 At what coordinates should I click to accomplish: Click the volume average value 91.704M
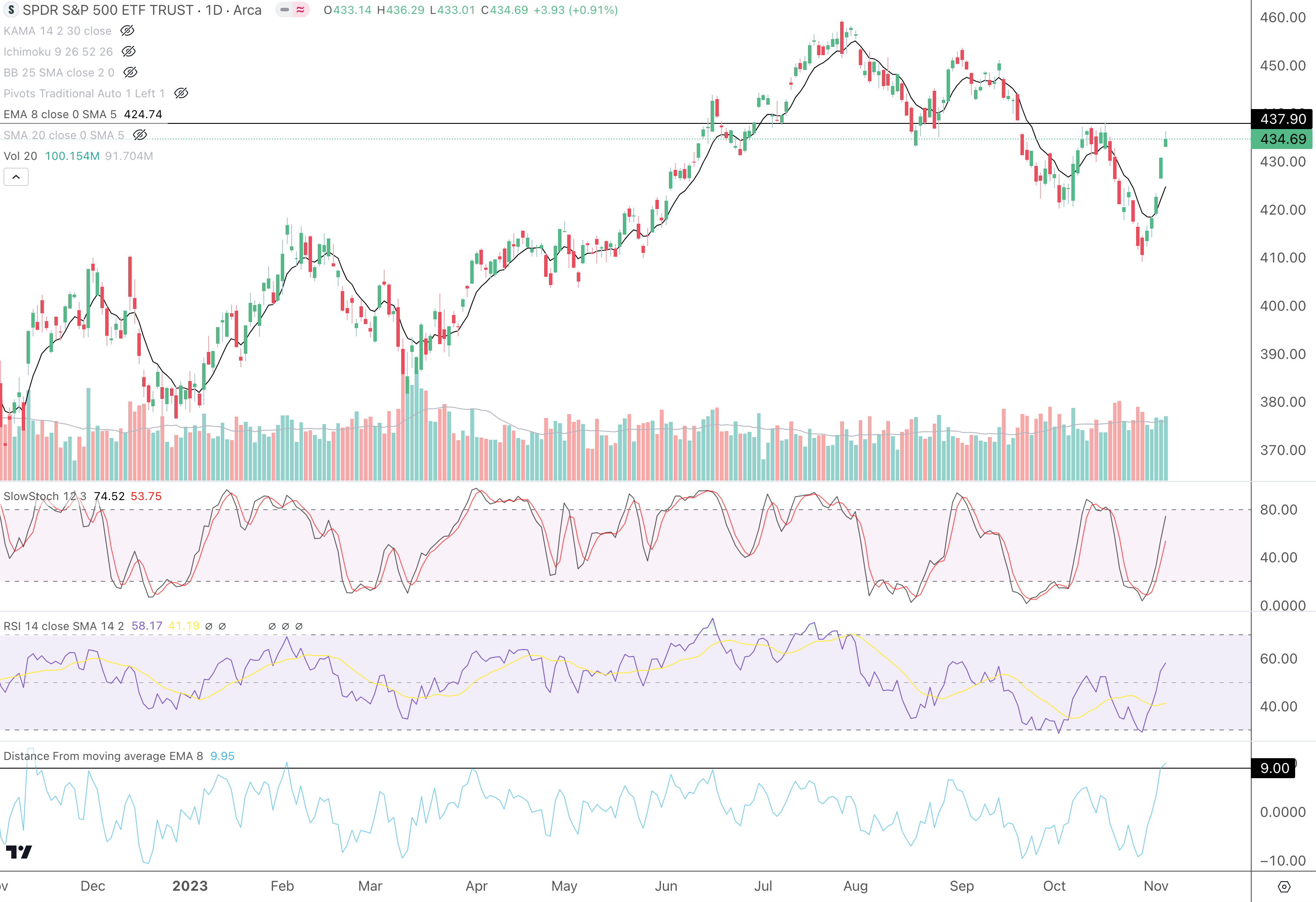(x=129, y=156)
